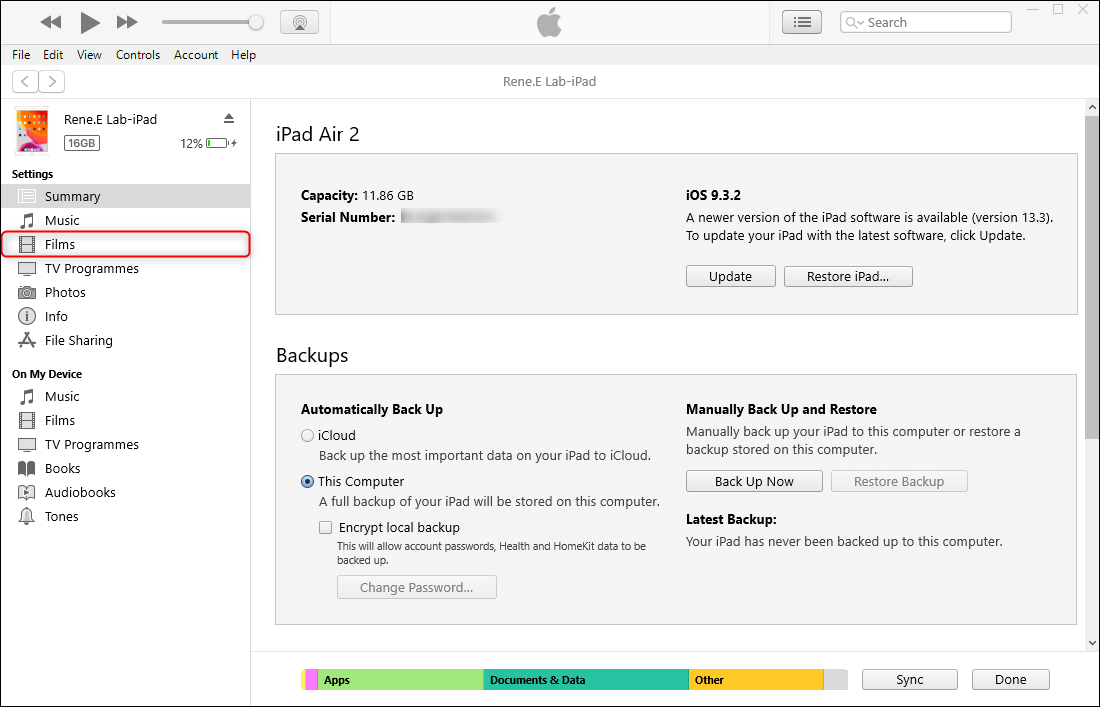Click the Restore Backup button
Viewport: 1100px width, 707px height.
pyautogui.click(x=899, y=481)
